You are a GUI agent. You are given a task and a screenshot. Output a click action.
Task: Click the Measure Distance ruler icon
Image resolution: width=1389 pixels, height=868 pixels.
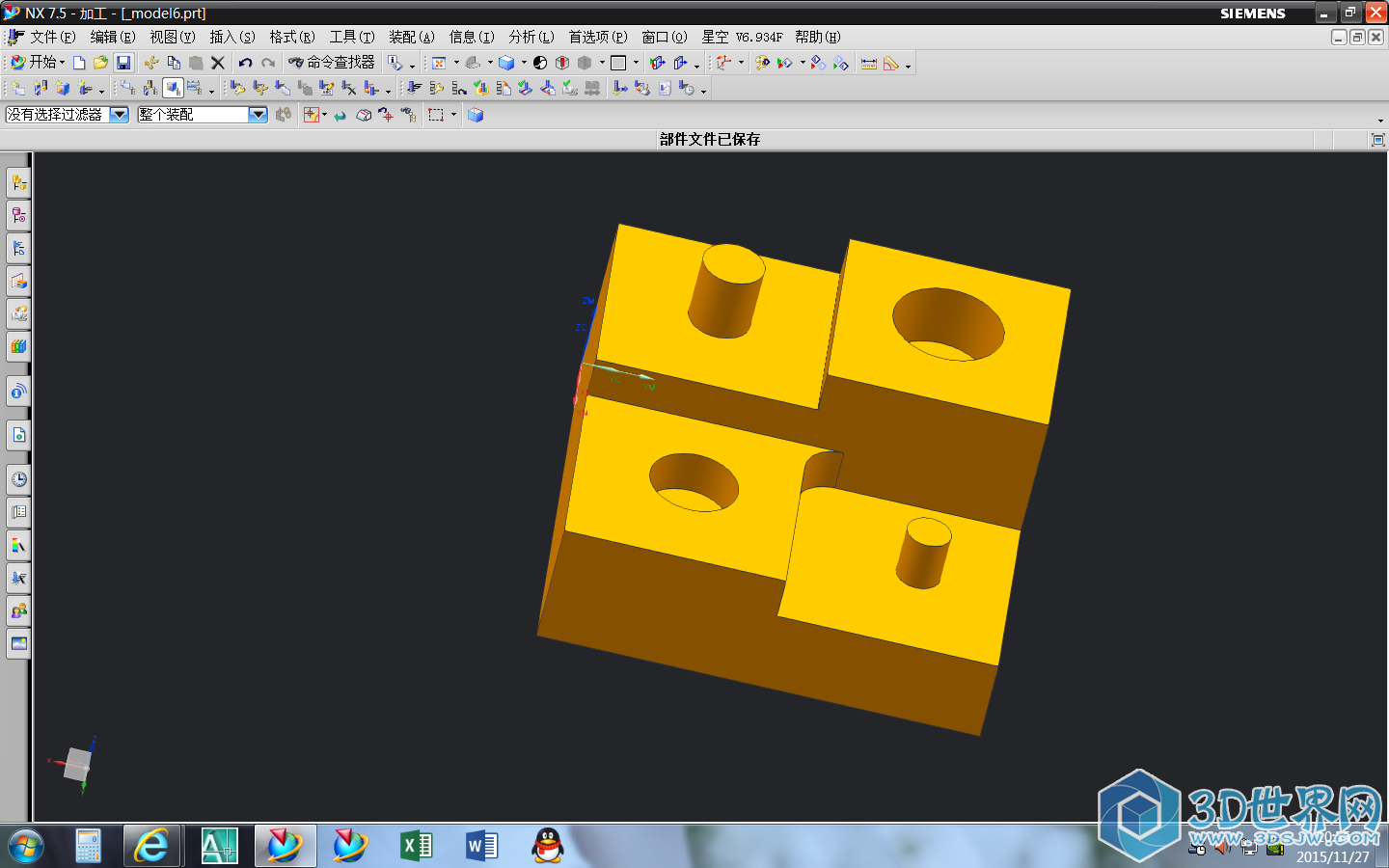869,64
